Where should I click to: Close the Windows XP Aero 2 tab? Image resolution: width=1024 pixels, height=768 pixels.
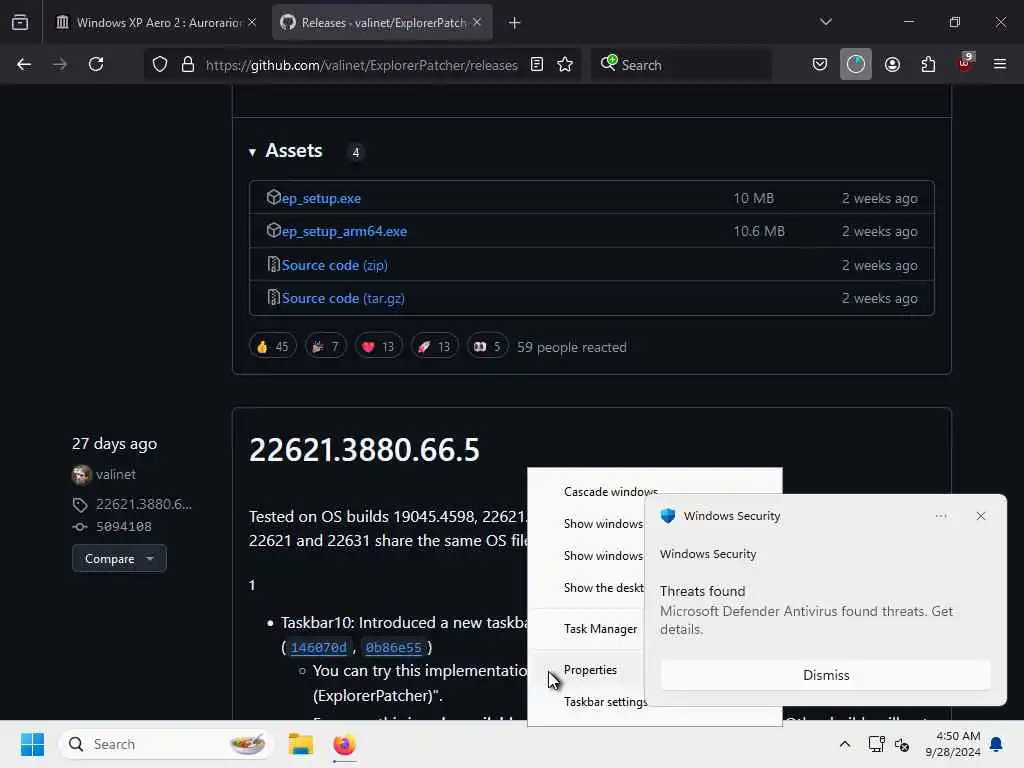pos(252,22)
